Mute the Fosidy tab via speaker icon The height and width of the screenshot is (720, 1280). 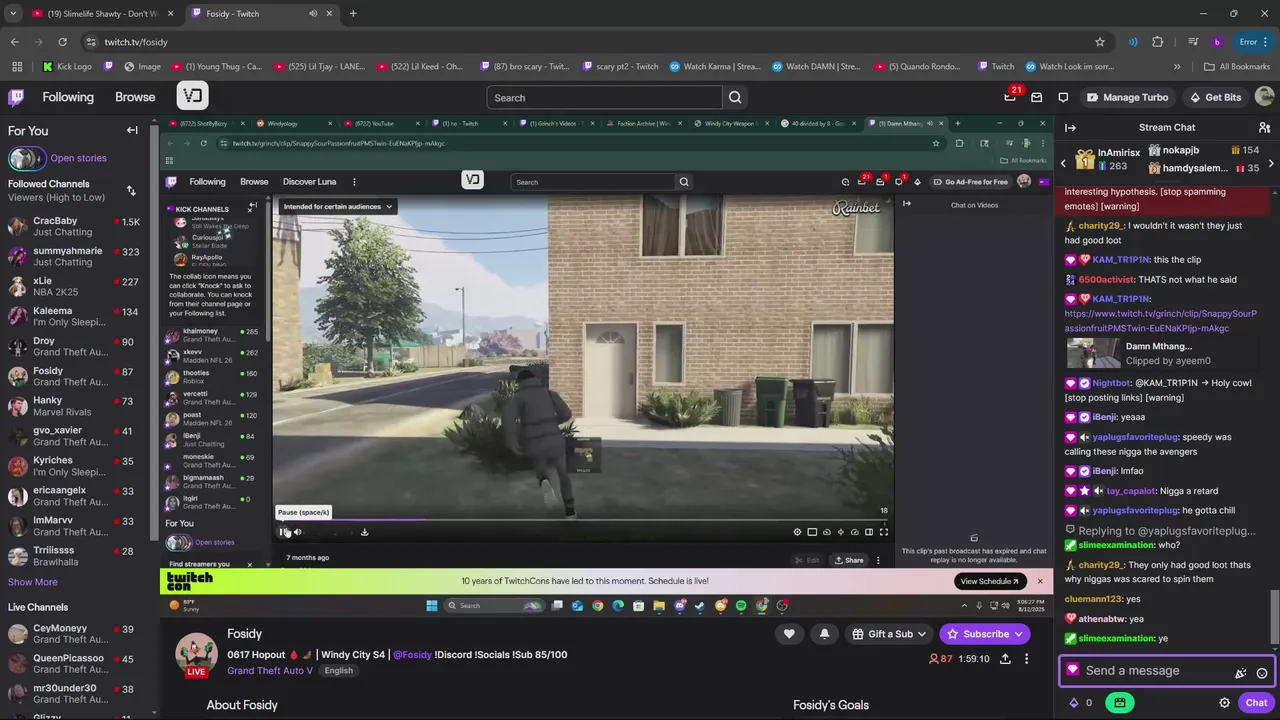[x=313, y=13]
